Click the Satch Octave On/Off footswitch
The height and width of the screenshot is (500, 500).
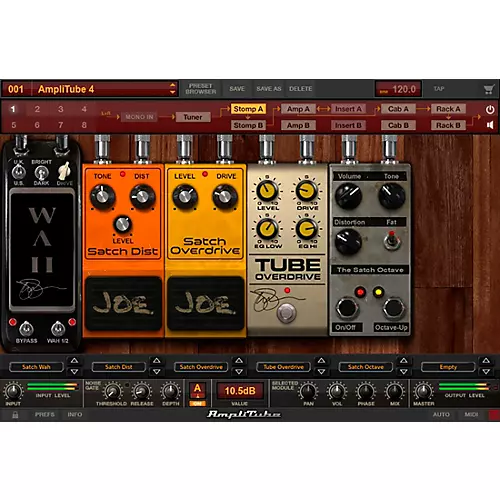(347, 308)
